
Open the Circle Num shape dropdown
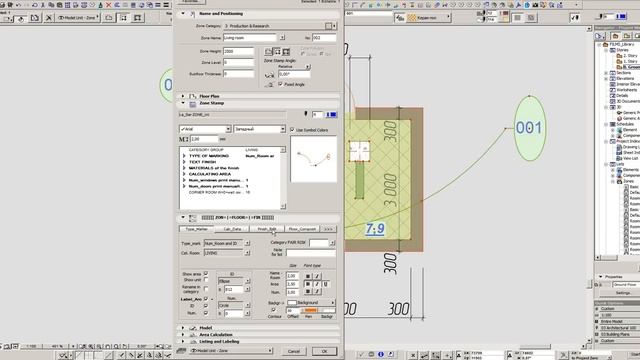[247, 305]
